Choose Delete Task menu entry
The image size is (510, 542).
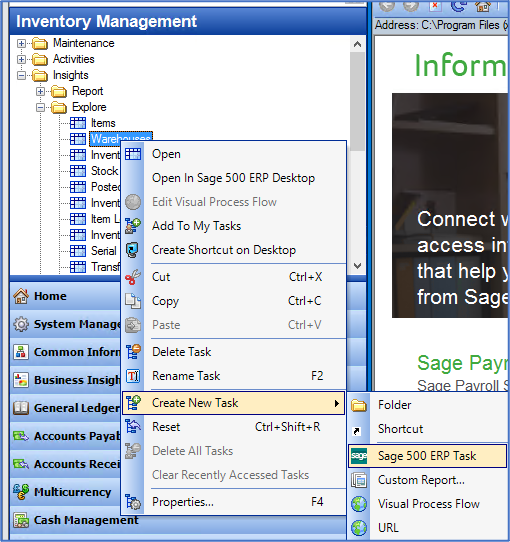(234, 352)
